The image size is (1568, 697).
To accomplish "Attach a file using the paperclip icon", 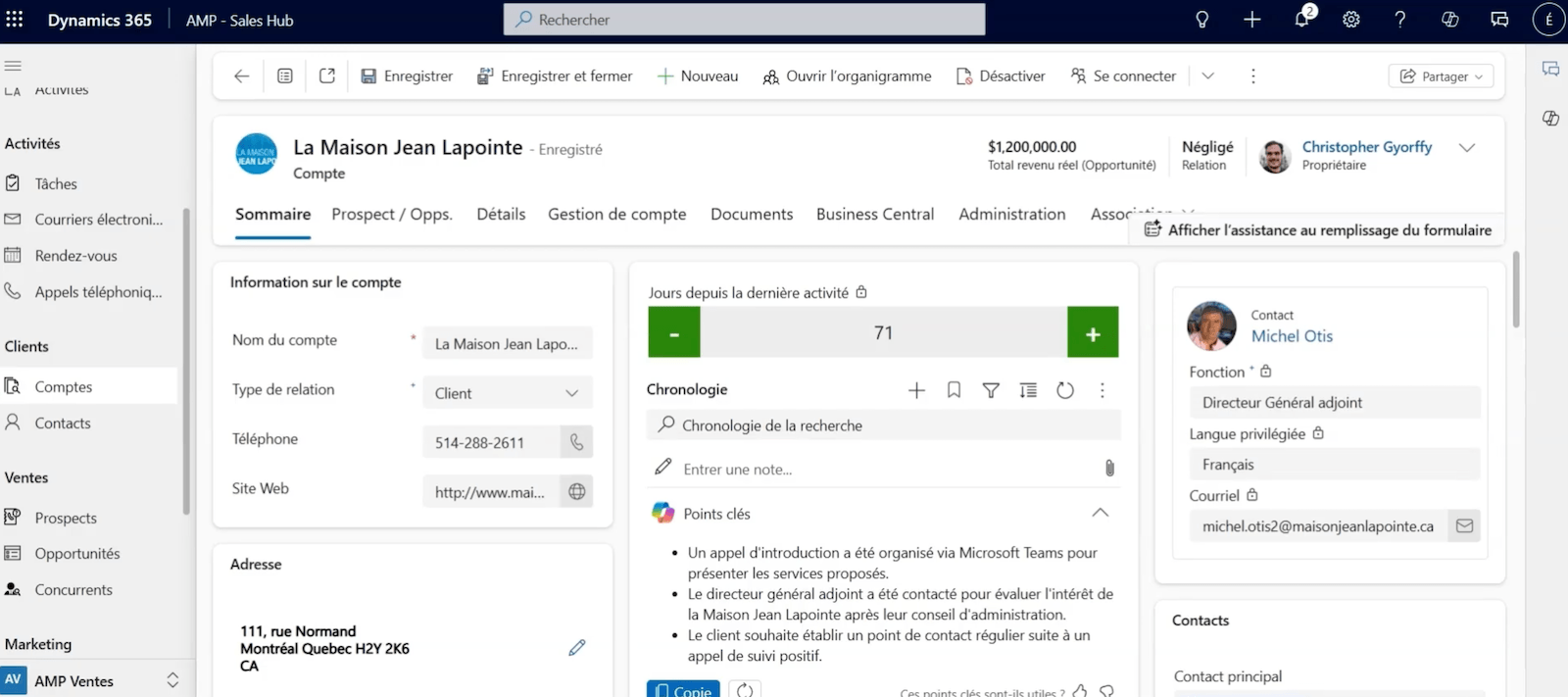I will tap(1109, 469).
